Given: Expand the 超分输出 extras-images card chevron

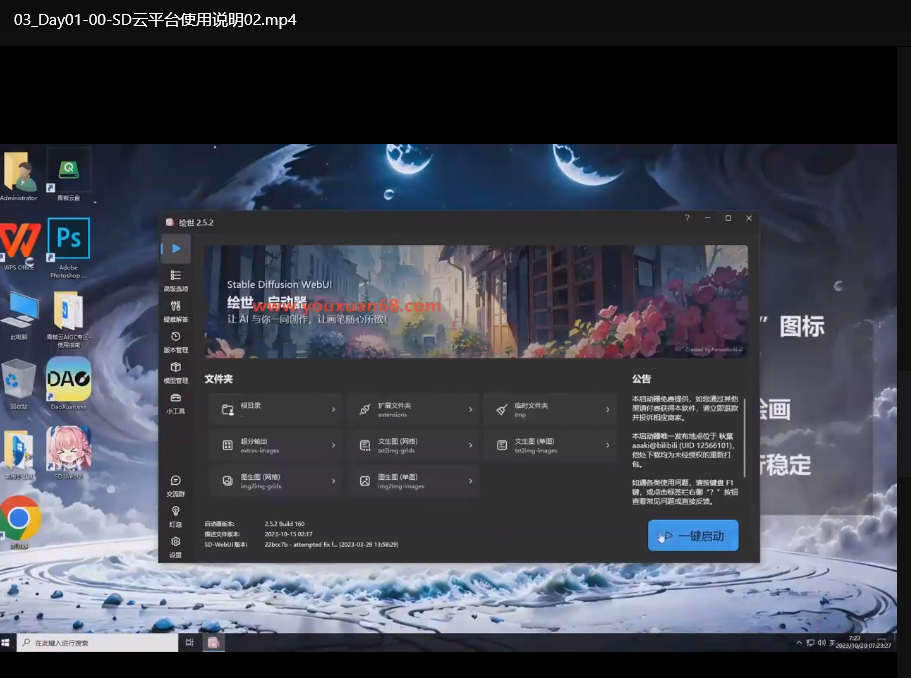Looking at the screenshot, I should (333, 445).
